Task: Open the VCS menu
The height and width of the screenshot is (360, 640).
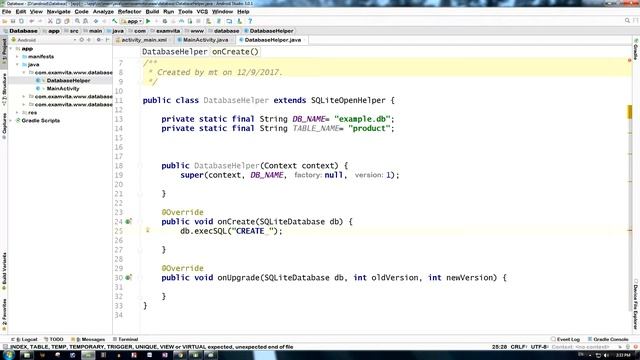Action: (x=202, y=12)
